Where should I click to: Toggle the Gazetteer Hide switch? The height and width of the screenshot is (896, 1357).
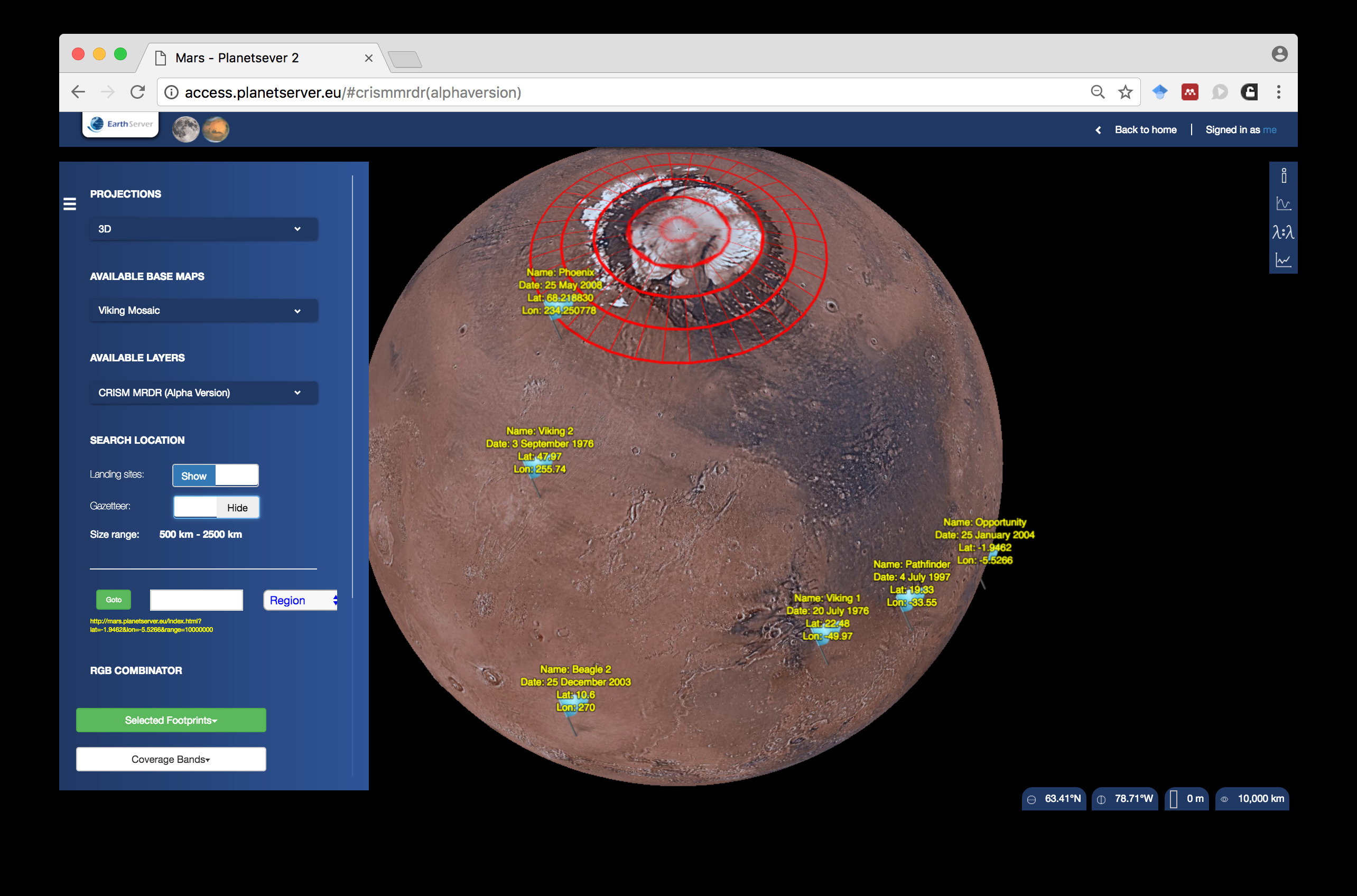coord(216,507)
